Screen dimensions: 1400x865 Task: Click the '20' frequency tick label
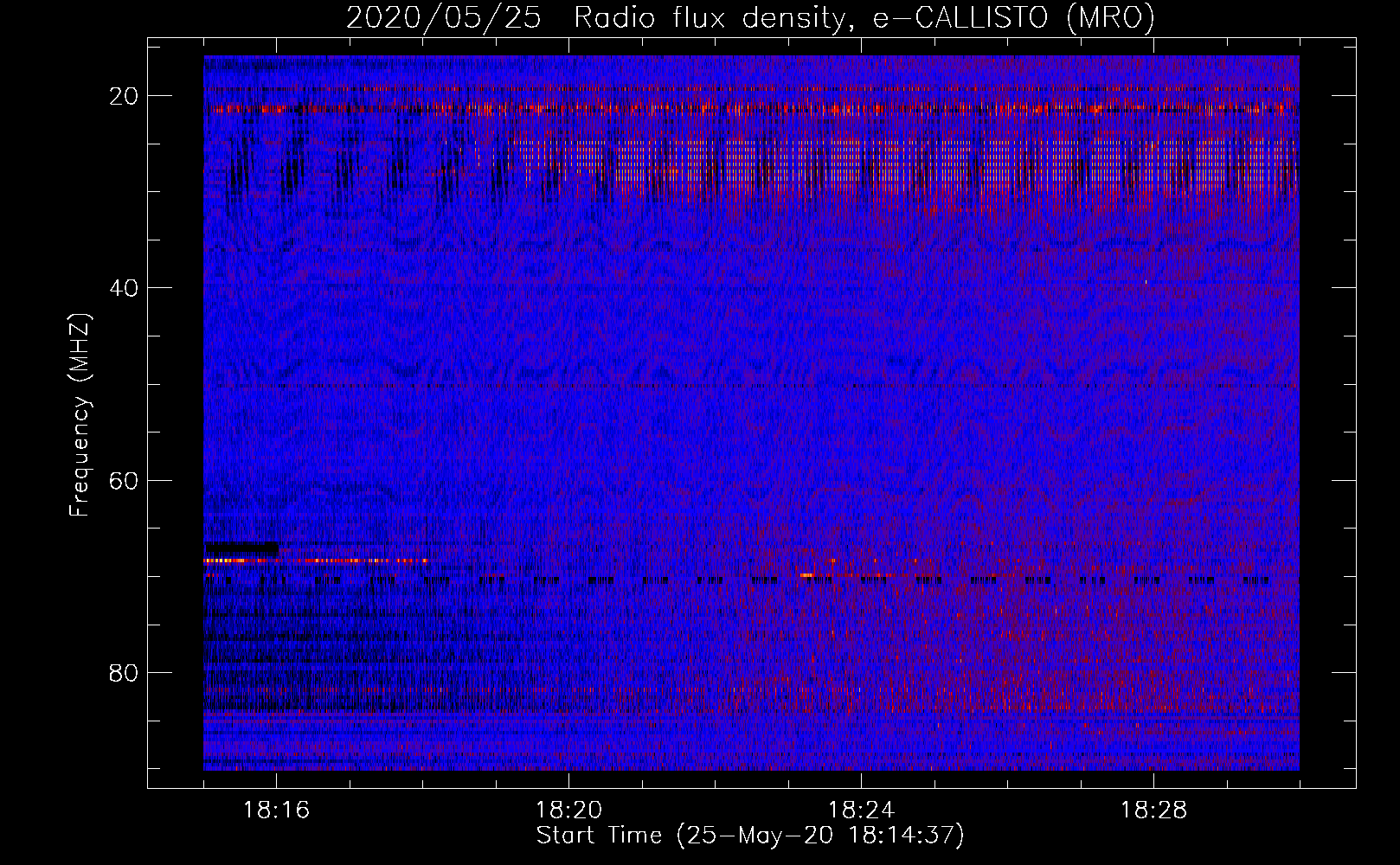[x=124, y=96]
